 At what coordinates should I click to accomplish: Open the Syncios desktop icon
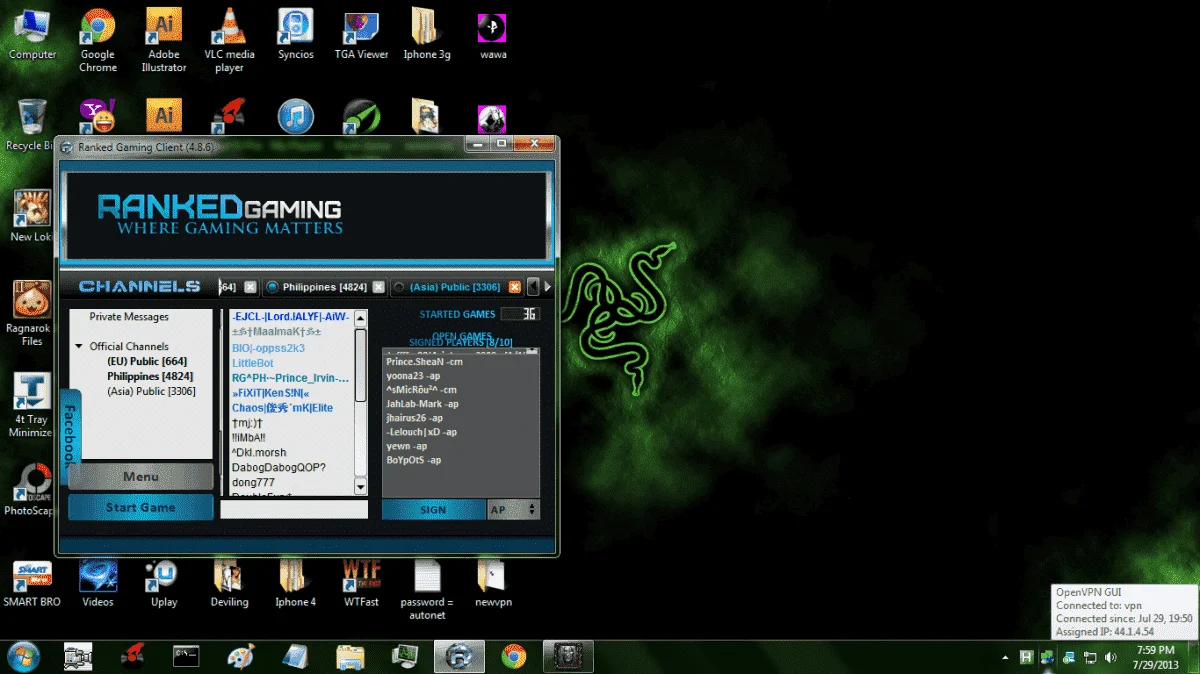click(x=295, y=35)
